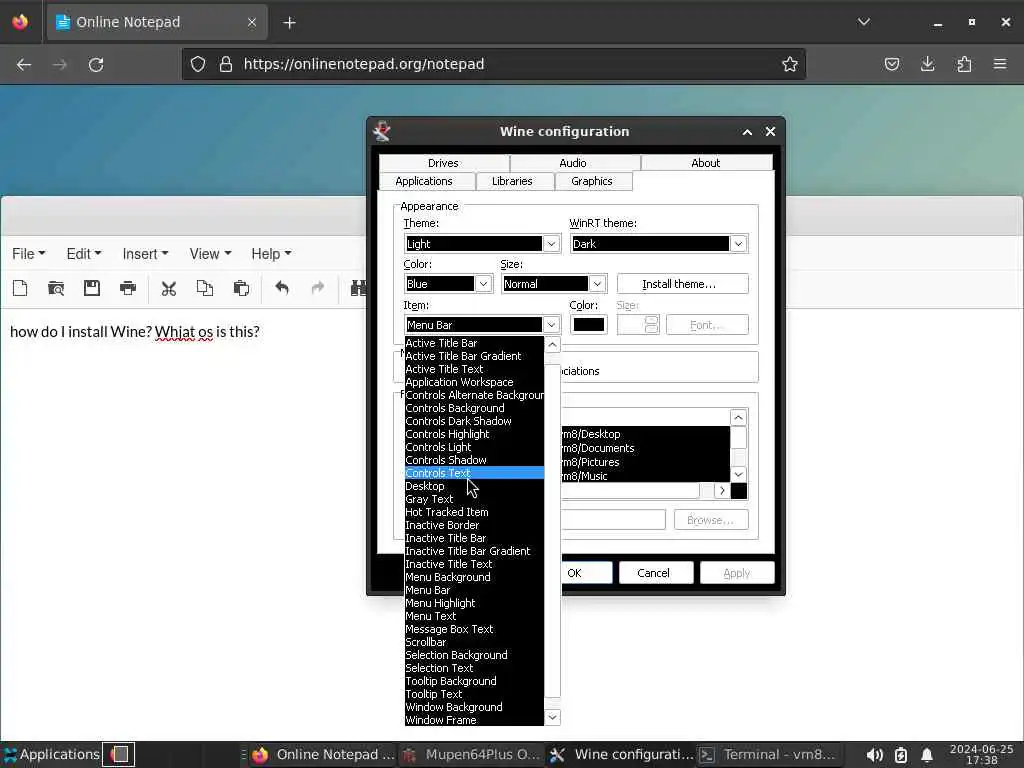The height and width of the screenshot is (768, 1024).
Task: Select Menu Highlight in item list
Action: point(474,603)
